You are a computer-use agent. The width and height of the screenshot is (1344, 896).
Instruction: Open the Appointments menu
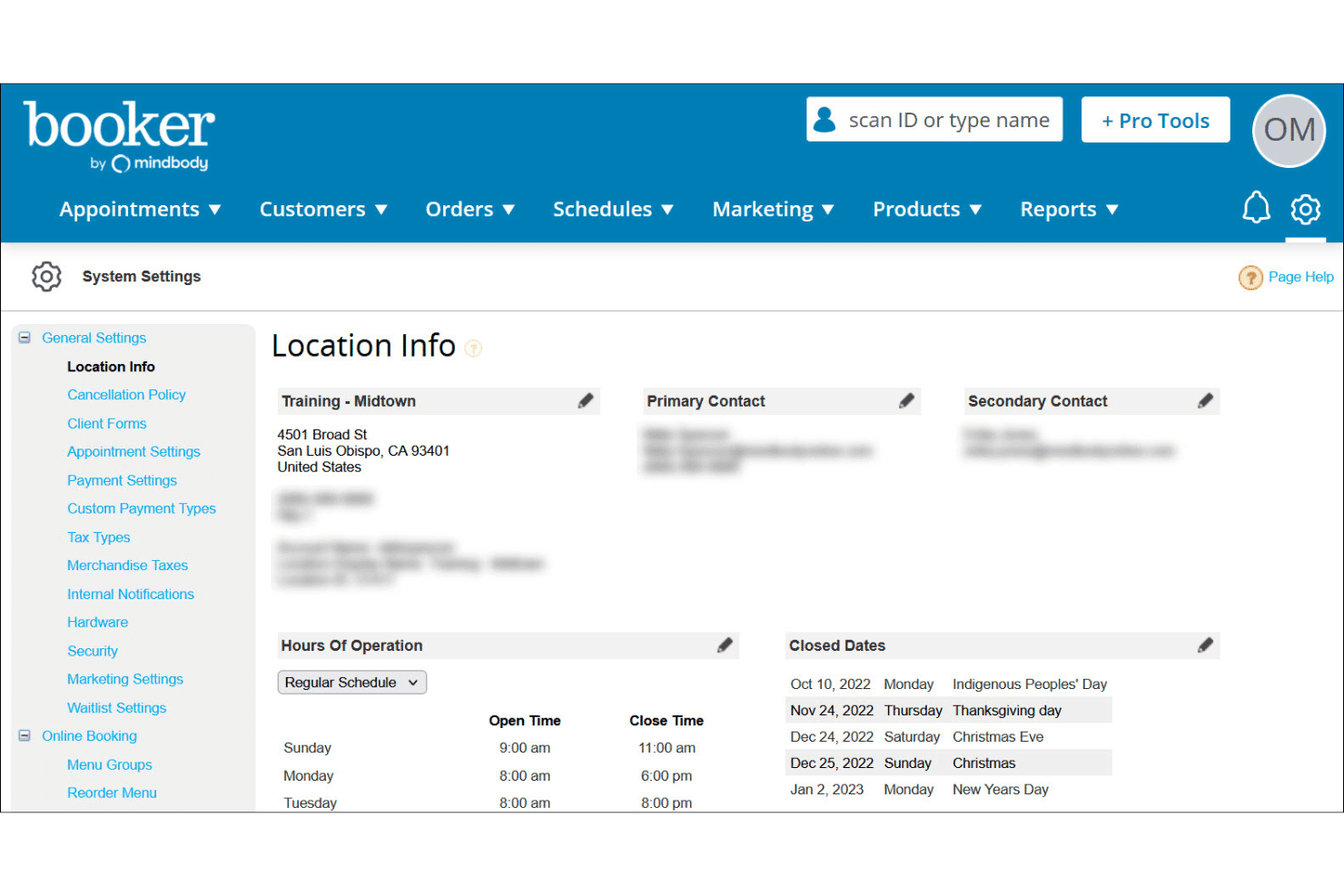141,210
